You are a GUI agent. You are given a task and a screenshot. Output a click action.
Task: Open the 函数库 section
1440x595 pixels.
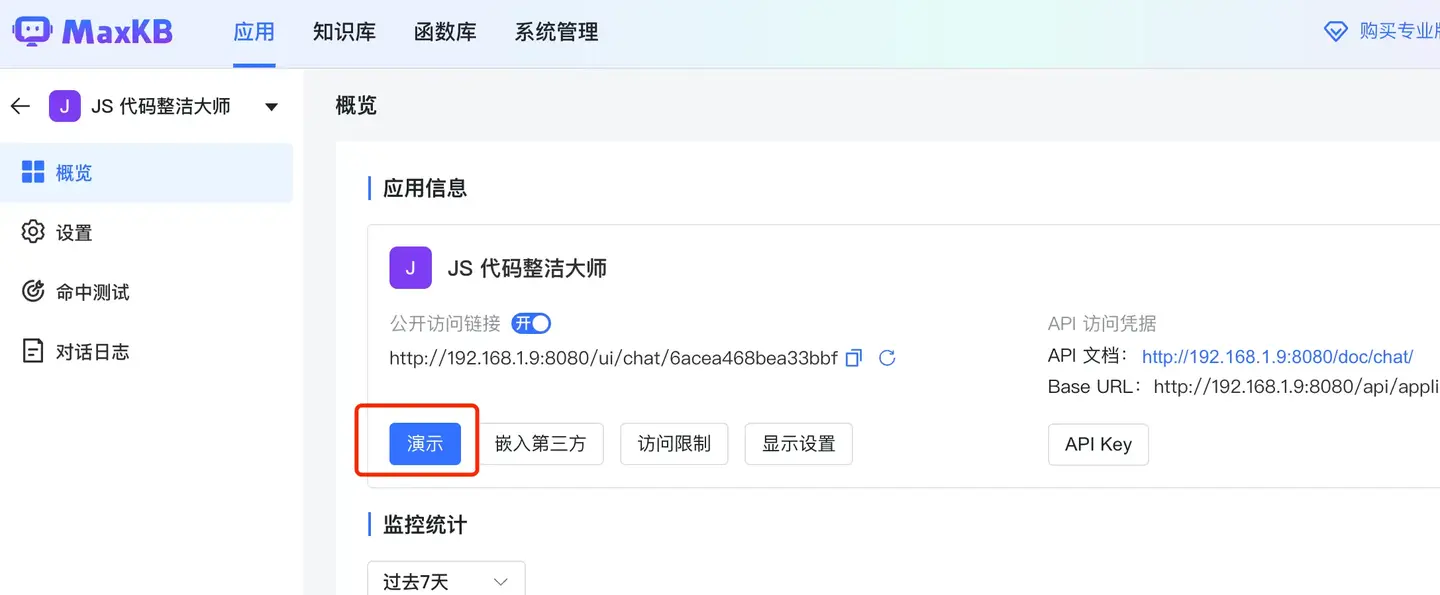(x=445, y=31)
